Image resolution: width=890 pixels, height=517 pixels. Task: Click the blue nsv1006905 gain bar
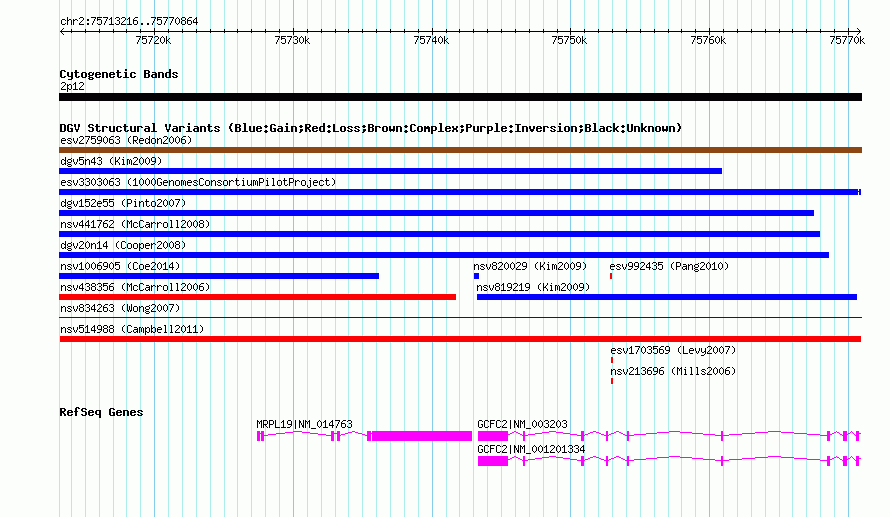219,276
